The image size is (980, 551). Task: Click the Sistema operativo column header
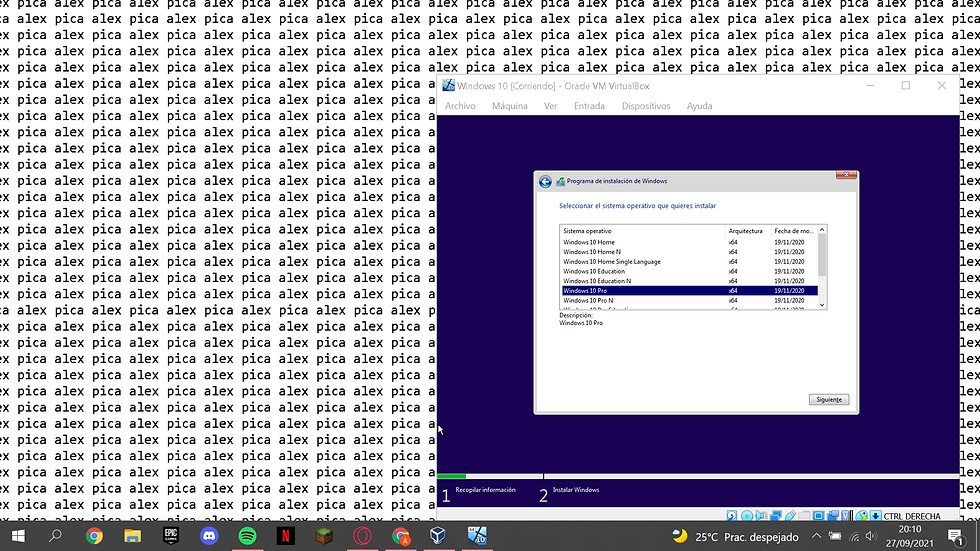642,231
